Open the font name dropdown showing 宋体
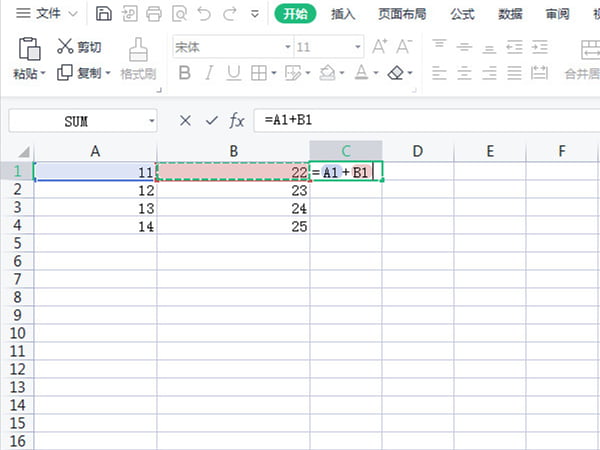Screen dimensions: 600x450 [232, 47]
